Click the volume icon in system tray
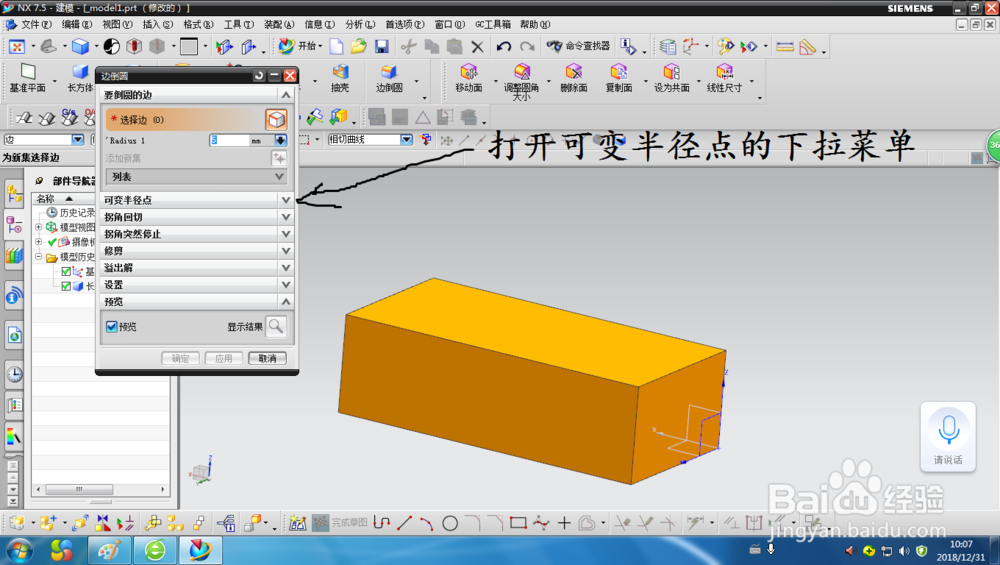This screenshot has height=565, width=1000. point(904,550)
